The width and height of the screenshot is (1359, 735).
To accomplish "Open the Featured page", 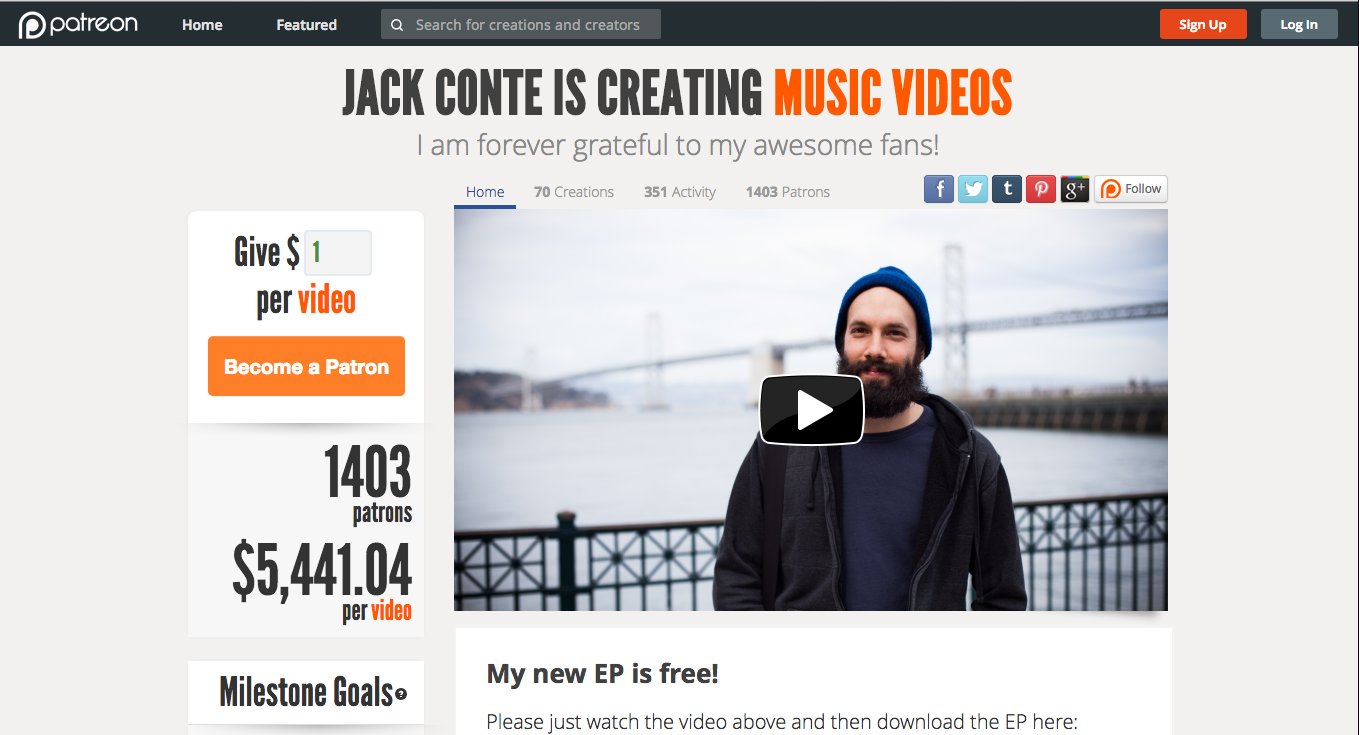I will (307, 25).
